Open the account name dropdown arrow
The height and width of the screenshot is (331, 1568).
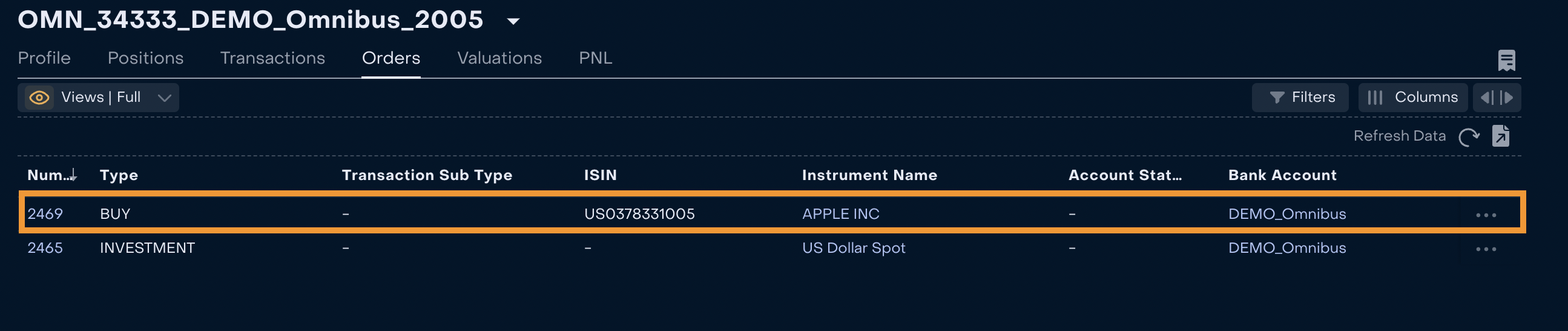click(513, 21)
